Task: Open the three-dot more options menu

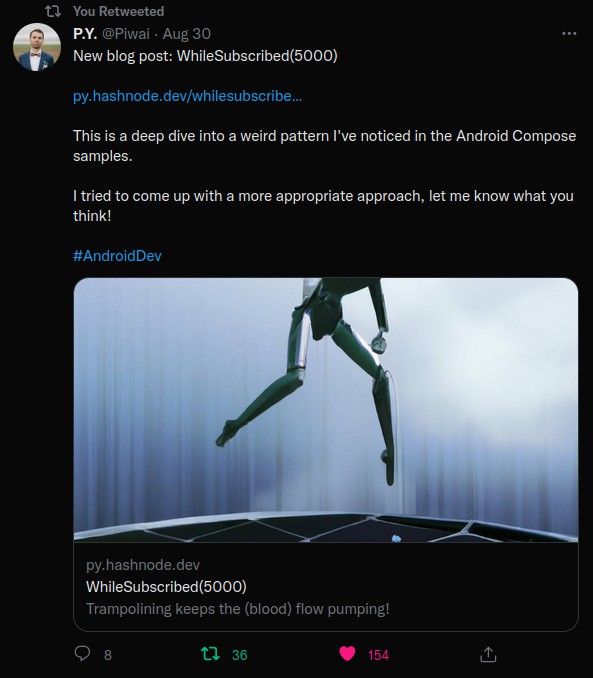Action: (x=569, y=34)
